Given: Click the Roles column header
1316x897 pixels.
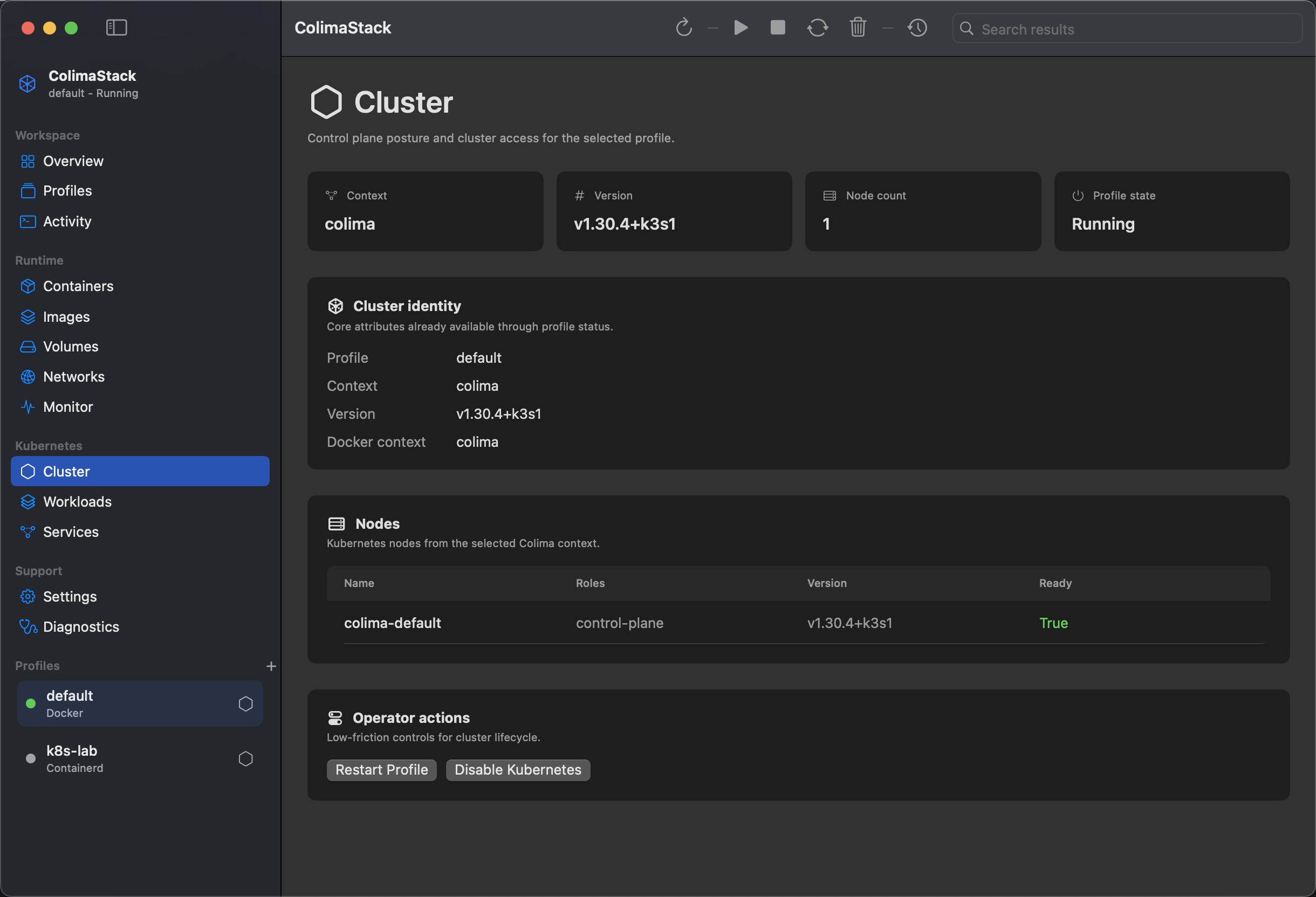Looking at the screenshot, I should click(x=590, y=583).
